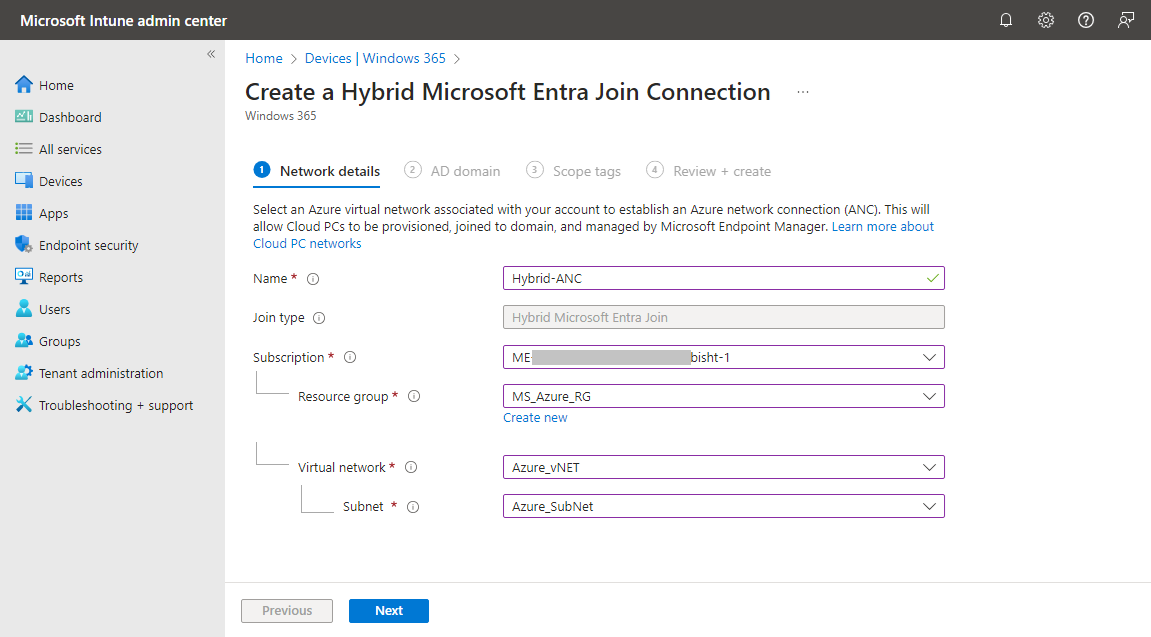Click the Endpoint security shield icon
The image size is (1151, 637).
23,244
